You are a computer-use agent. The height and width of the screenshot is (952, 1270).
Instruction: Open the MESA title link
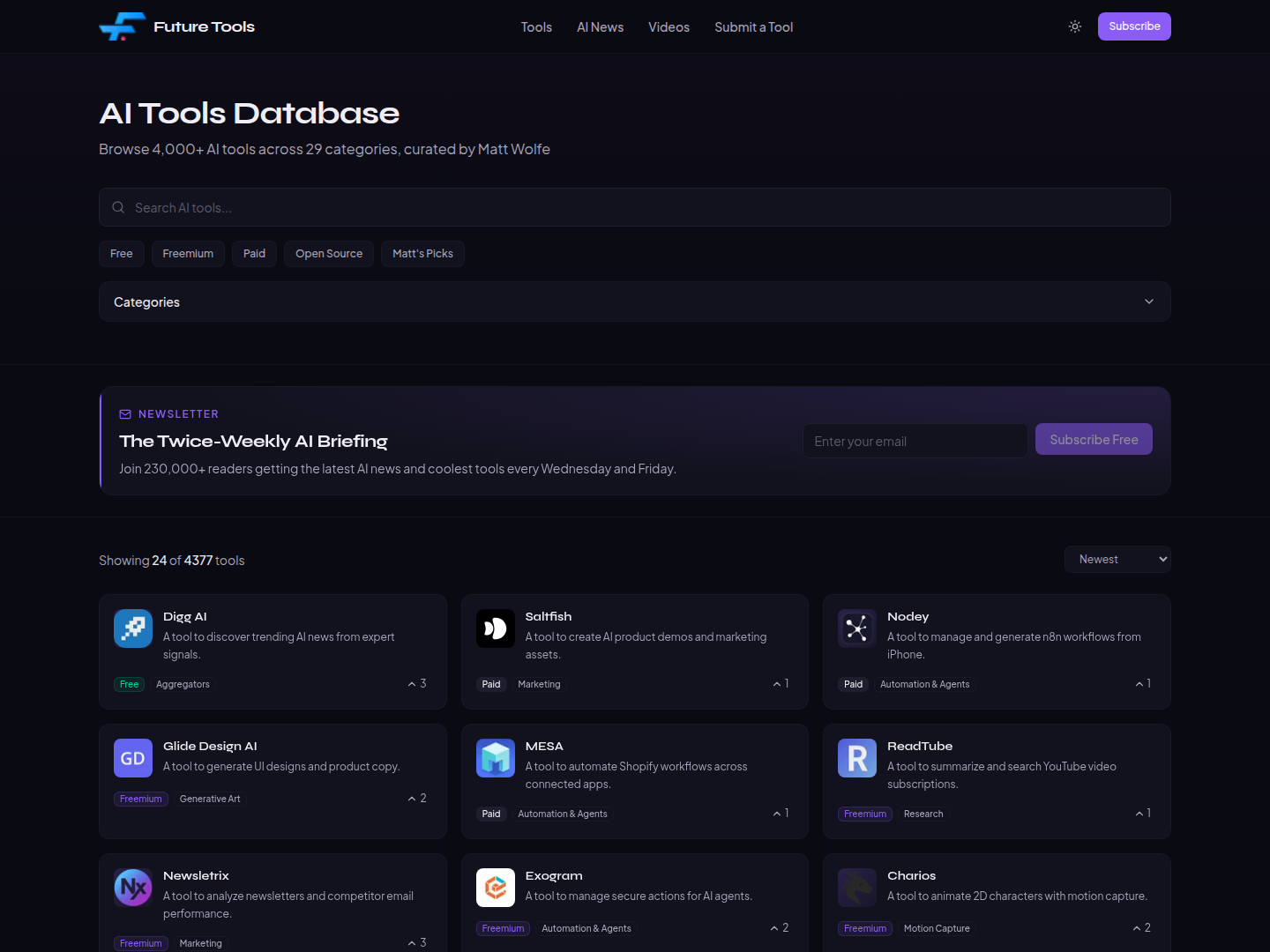point(544,746)
